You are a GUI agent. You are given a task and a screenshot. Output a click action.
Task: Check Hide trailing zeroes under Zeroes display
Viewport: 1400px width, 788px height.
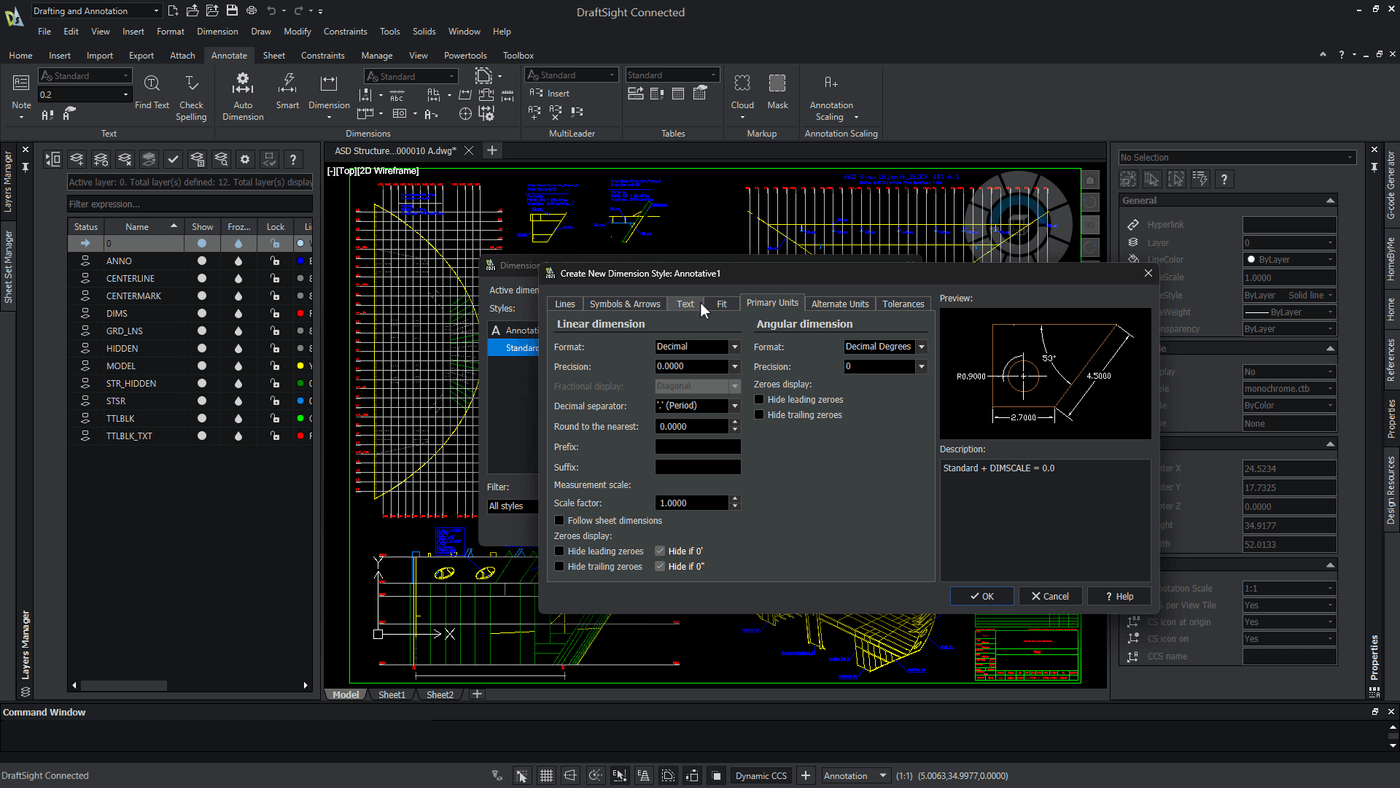pos(558,565)
